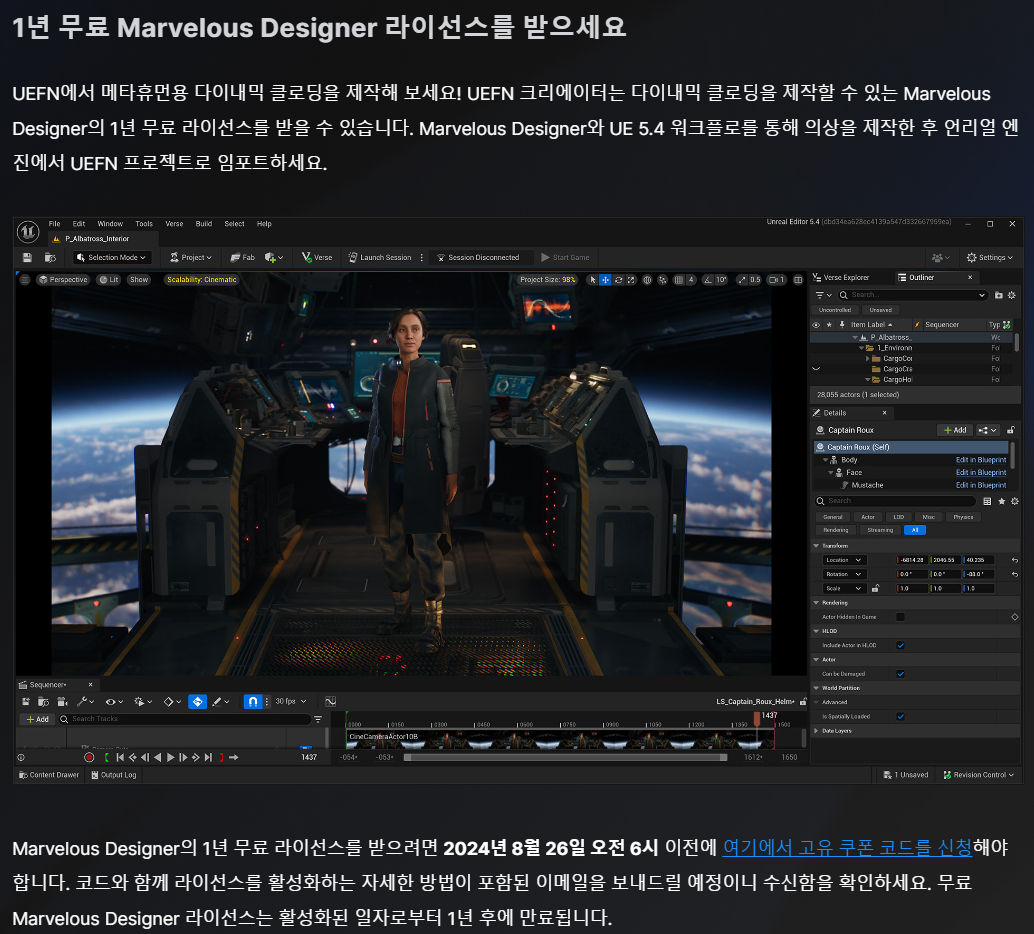Toggle the Outliner visibility eye column header
The width and height of the screenshot is (1034, 934).
pos(816,325)
